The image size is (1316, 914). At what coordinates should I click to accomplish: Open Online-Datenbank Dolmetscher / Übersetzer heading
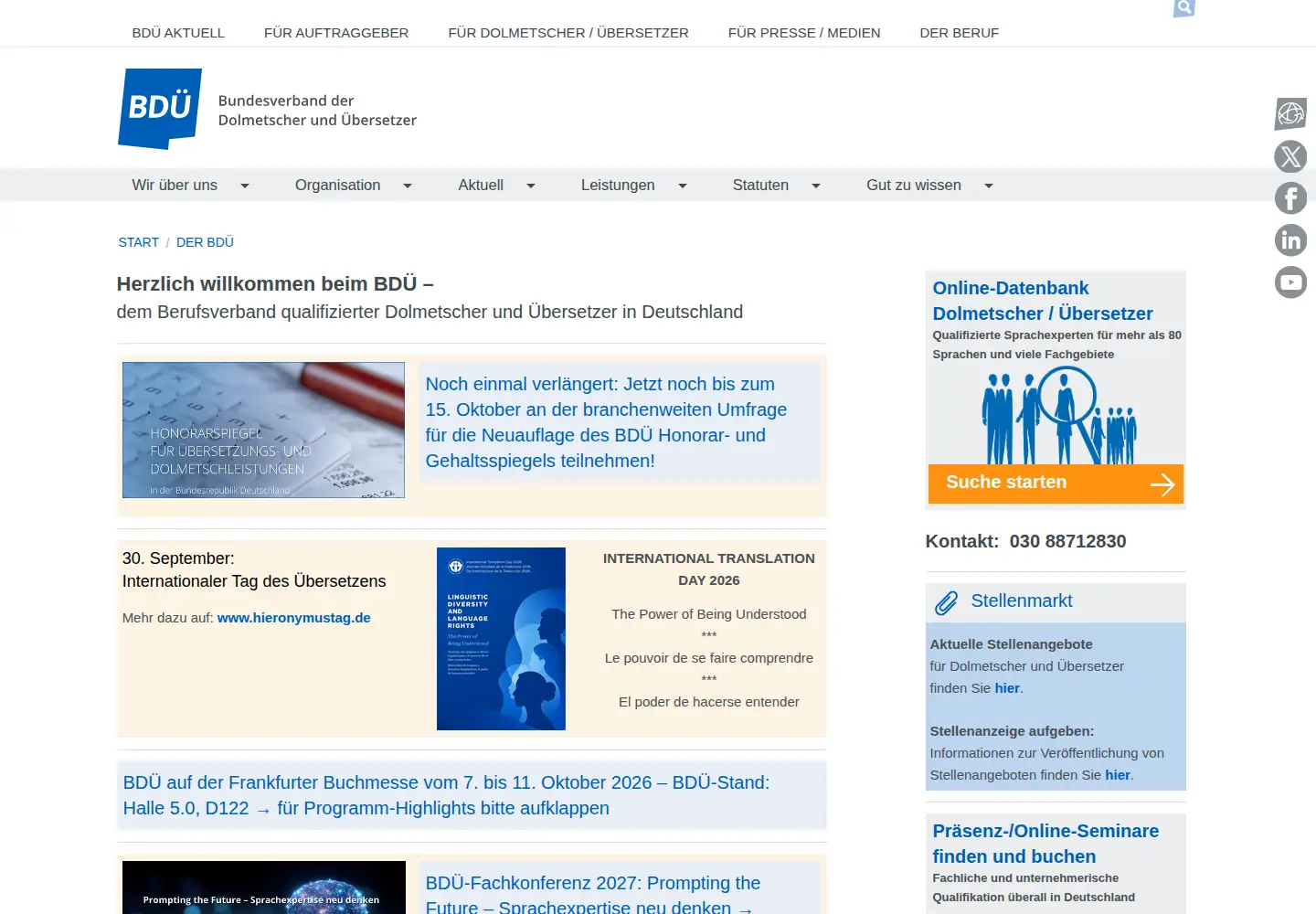coord(1043,301)
